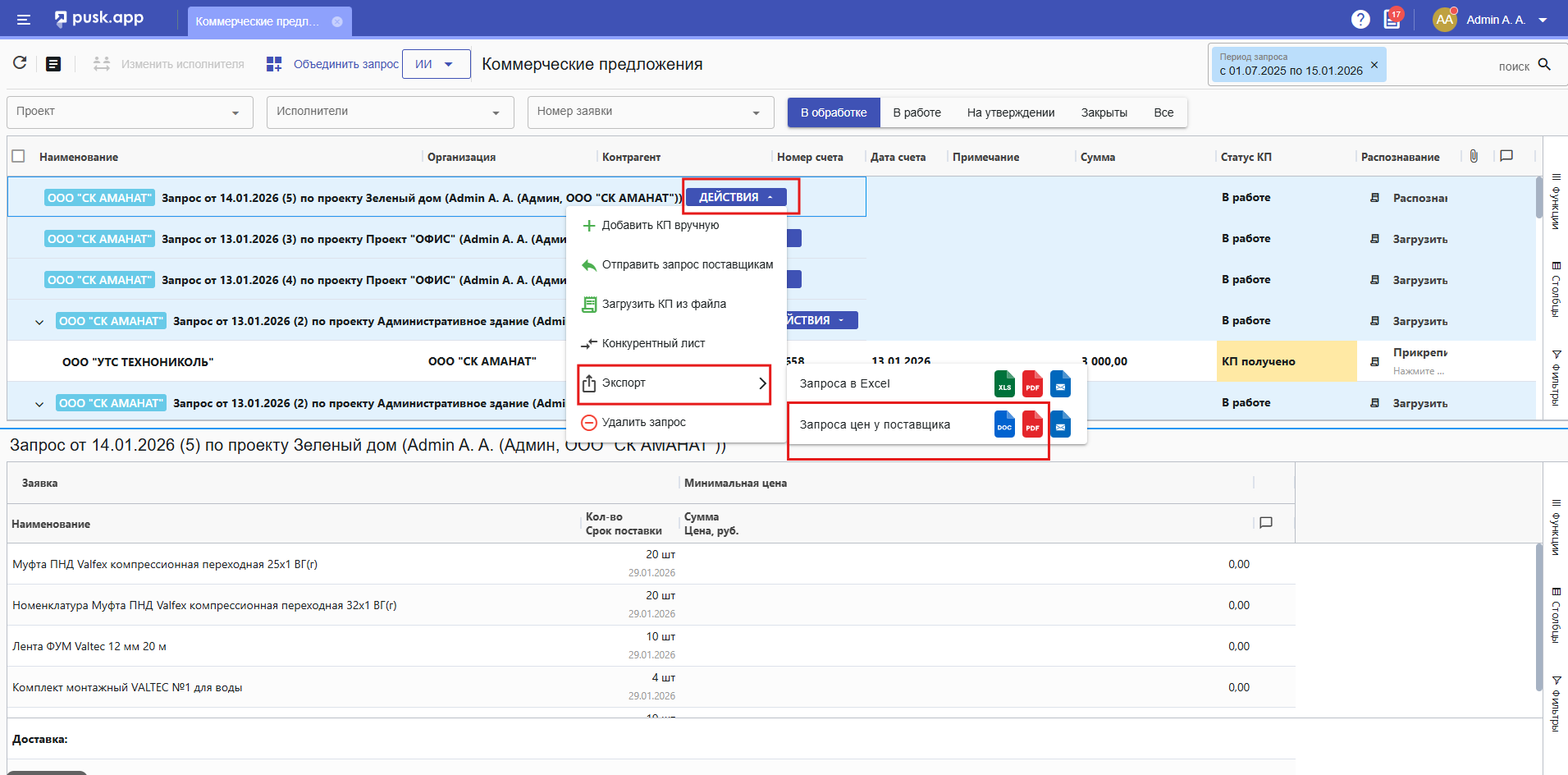The height and width of the screenshot is (775, 1568).
Task: Open the help question mark icon
Action: (x=1360, y=20)
